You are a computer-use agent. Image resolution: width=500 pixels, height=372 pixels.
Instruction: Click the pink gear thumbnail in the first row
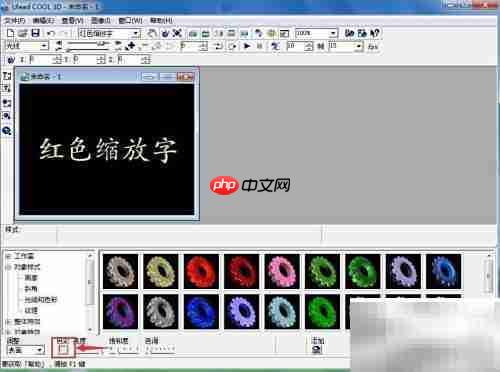click(282, 271)
